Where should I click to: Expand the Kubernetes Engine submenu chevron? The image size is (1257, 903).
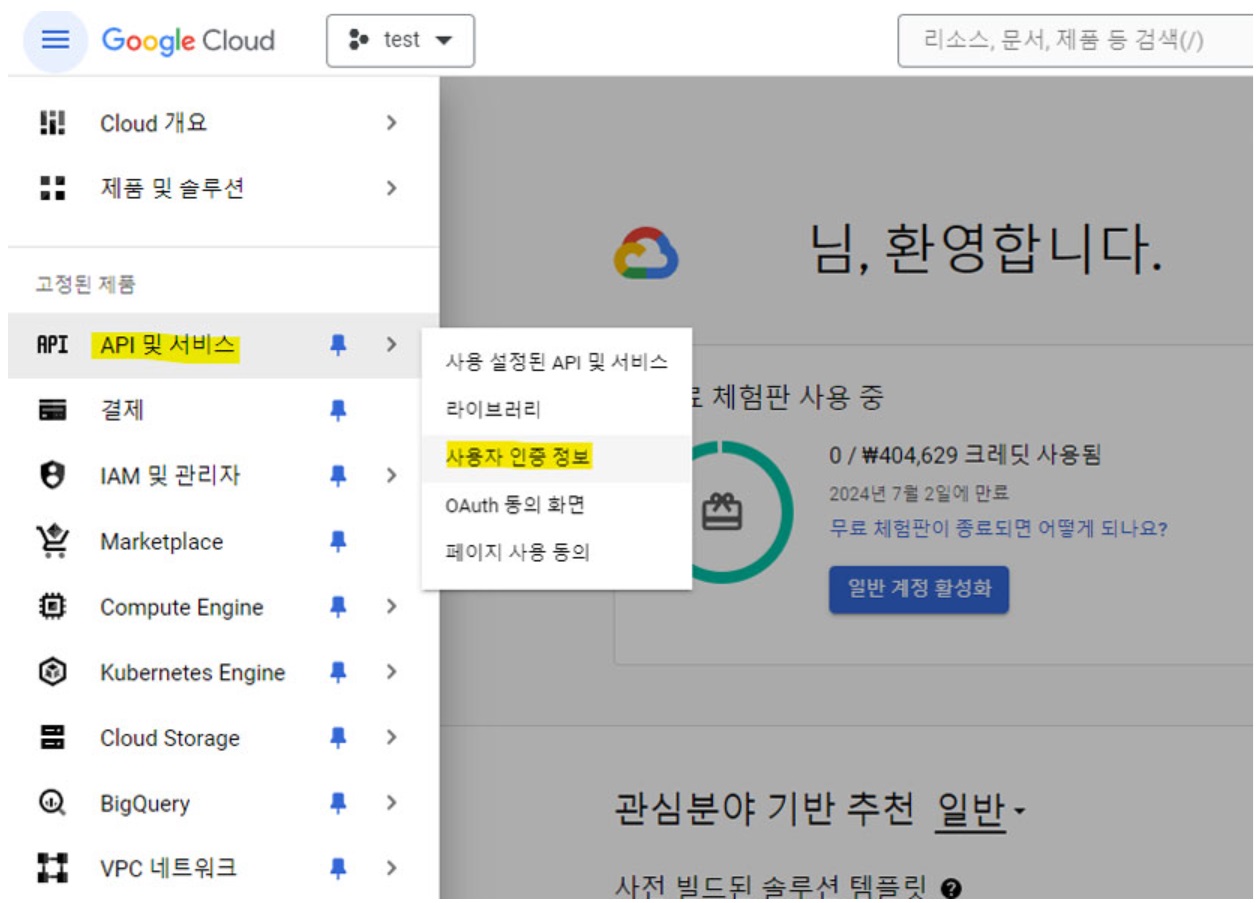(x=391, y=672)
